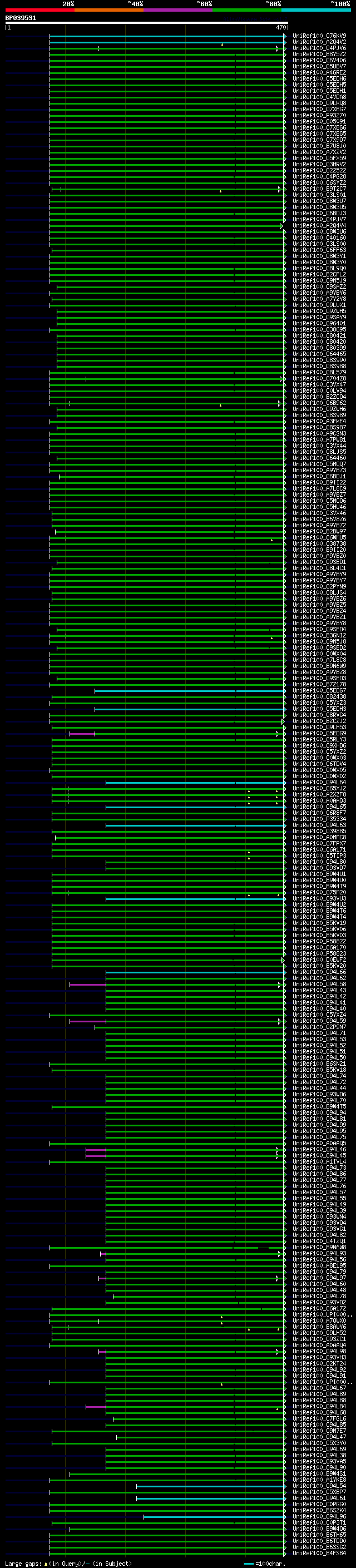Click the UniRef100_Q5EDG9 hit label
This screenshot has width=356, height=1568.
319,734
